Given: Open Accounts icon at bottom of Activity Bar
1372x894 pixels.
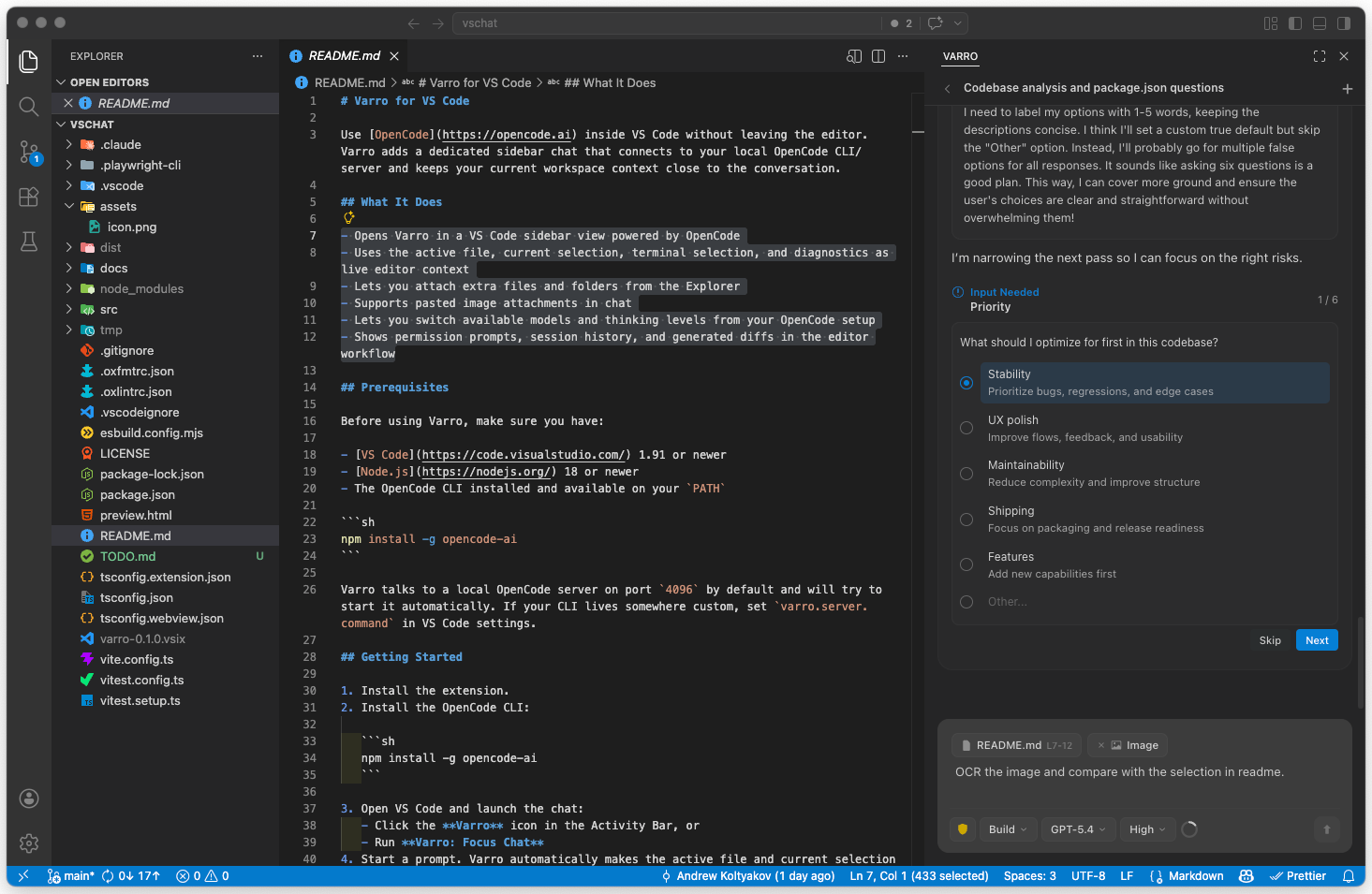Looking at the screenshot, I should [28, 799].
